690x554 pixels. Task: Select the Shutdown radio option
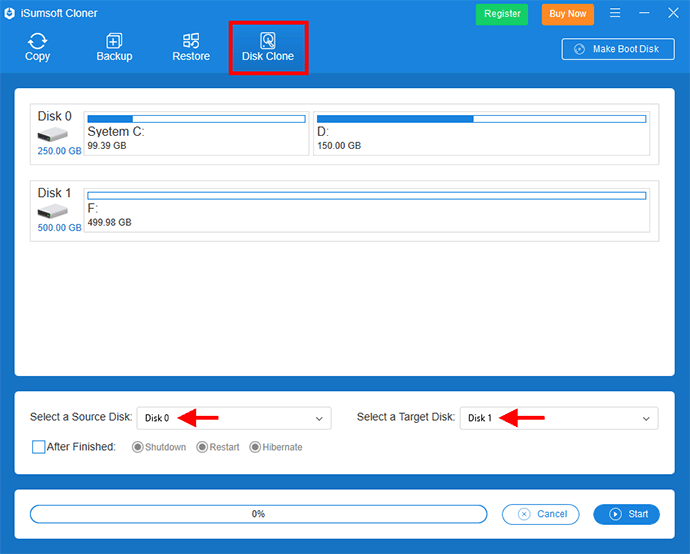point(159,447)
